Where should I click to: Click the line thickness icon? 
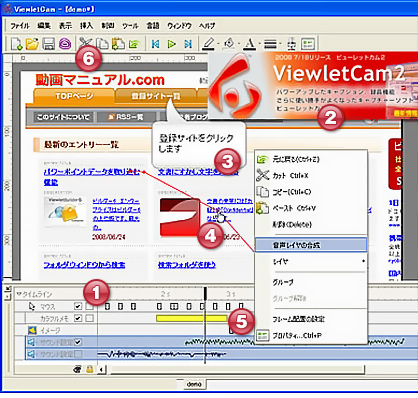(x=270, y=44)
